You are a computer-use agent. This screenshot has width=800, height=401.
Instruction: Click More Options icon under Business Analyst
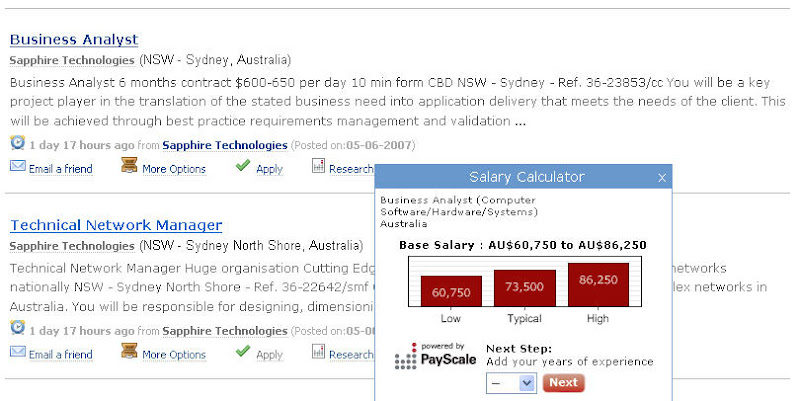129,167
